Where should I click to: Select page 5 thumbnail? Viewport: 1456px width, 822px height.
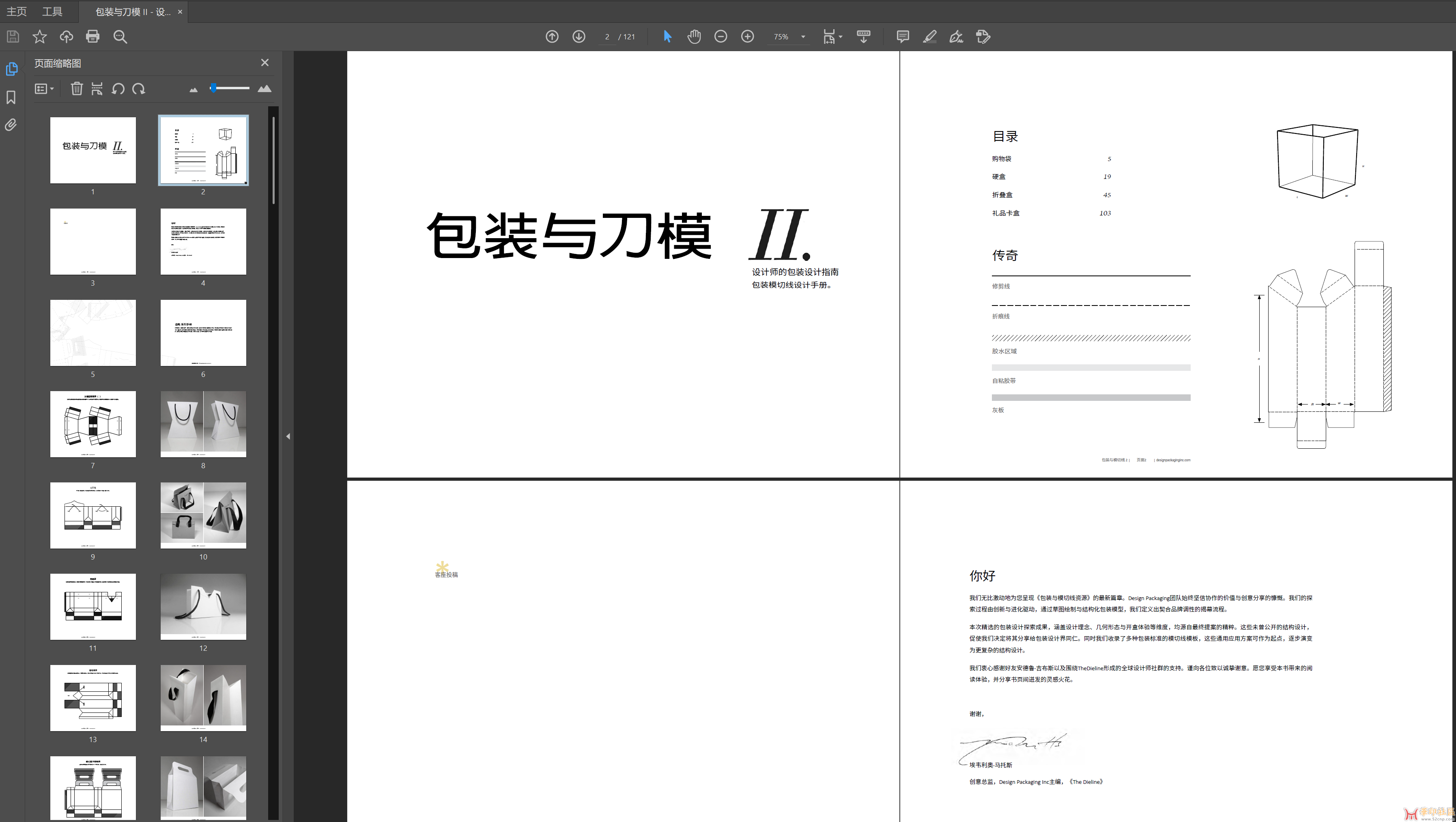(92, 333)
